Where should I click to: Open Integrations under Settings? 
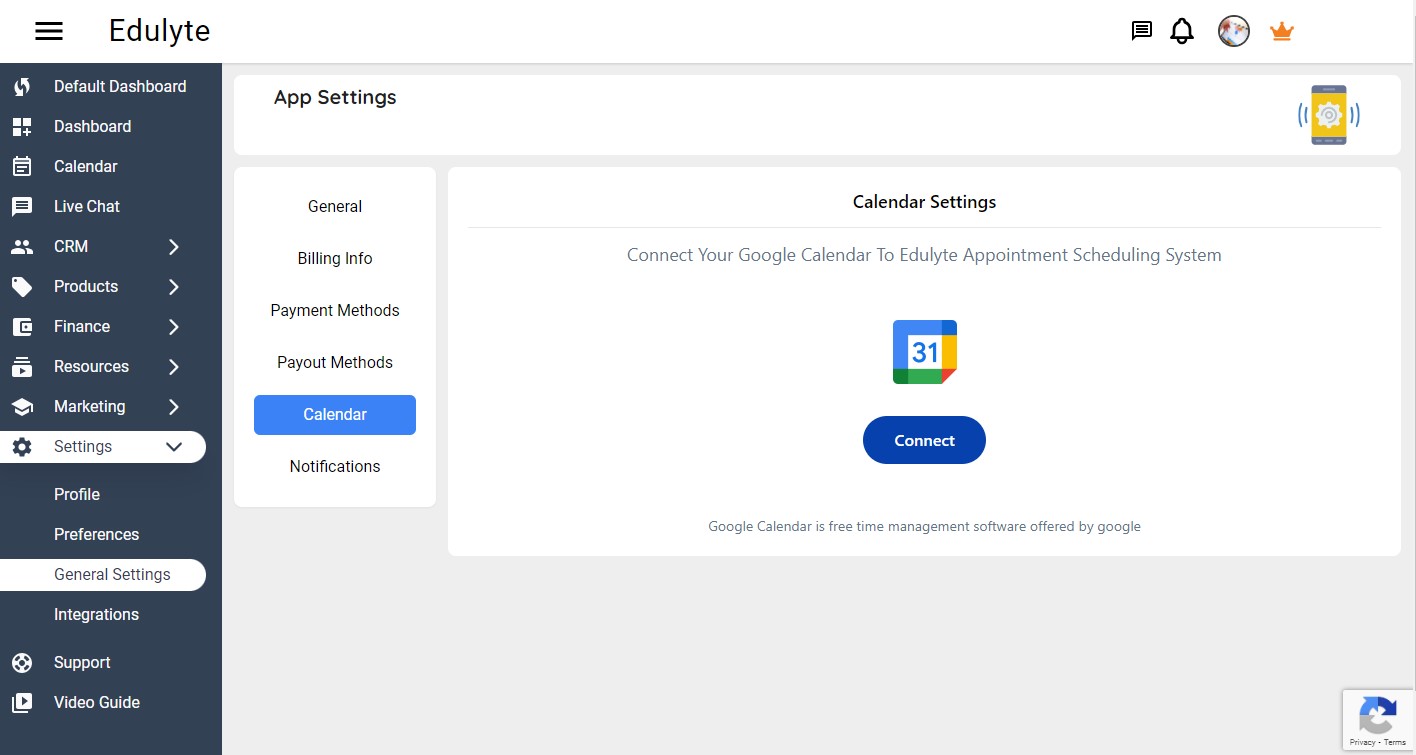click(x=96, y=615)
